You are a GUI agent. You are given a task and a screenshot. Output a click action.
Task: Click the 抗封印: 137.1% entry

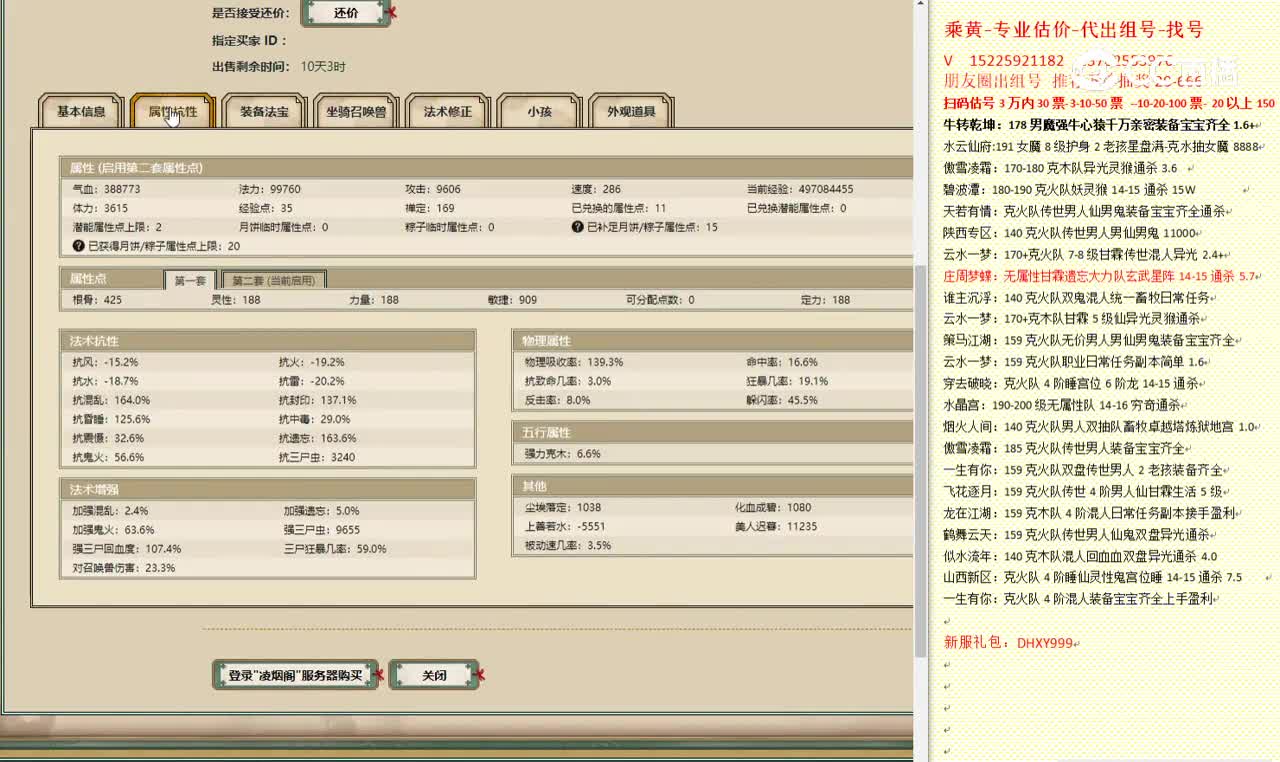pyautogui.click(x=317, y=400)
